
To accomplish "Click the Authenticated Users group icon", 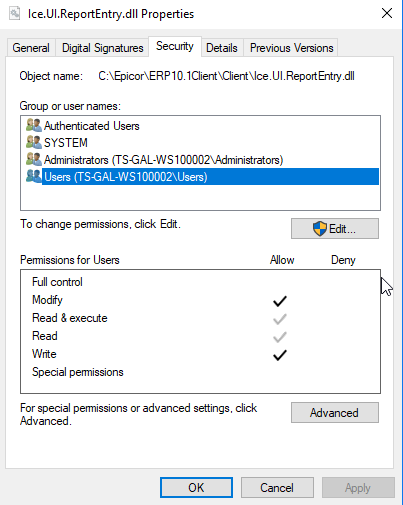I will tap(33, 125).
